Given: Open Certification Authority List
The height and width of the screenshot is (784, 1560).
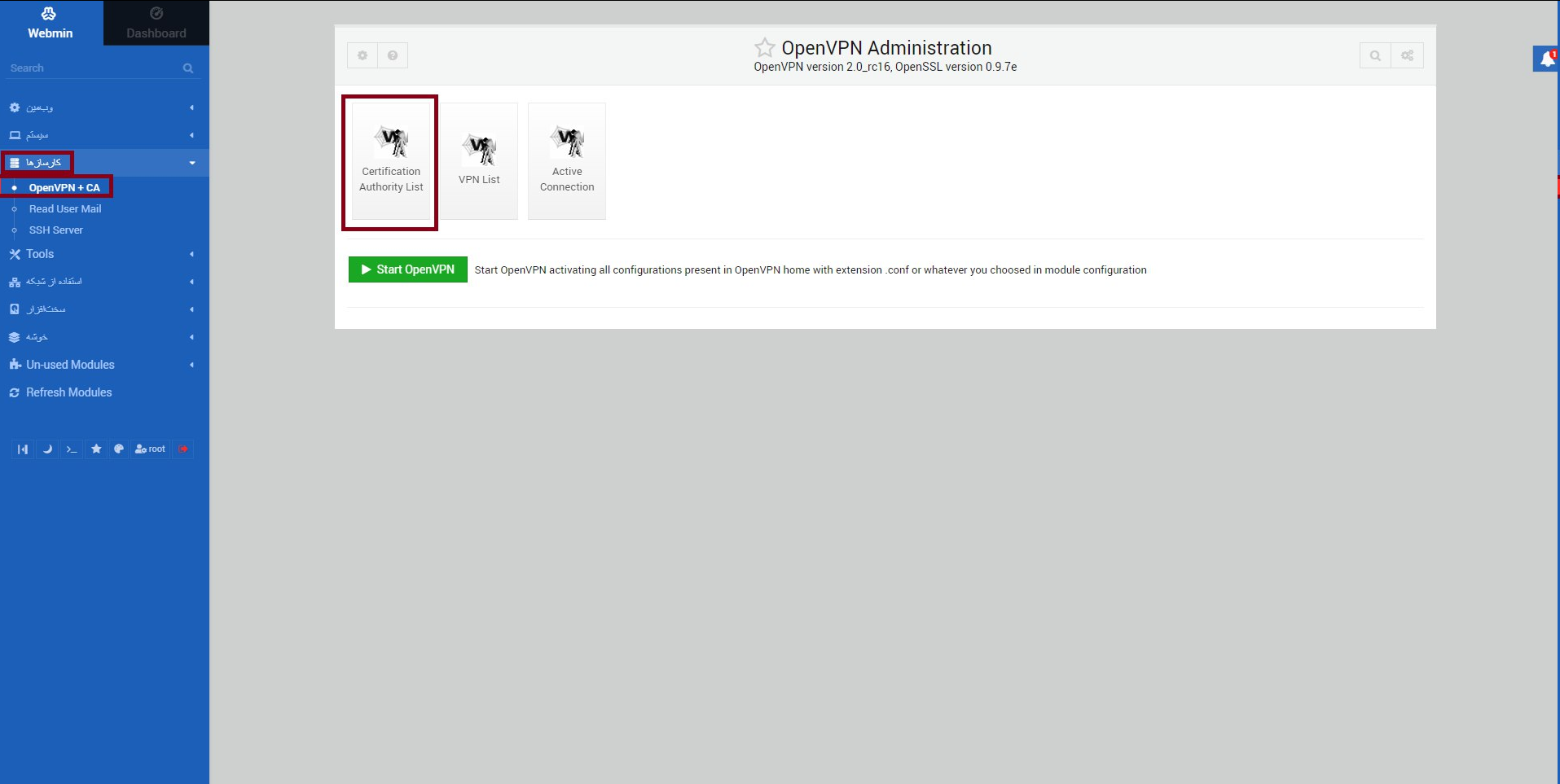Looking at the screenshot, I should pos(391,161).
